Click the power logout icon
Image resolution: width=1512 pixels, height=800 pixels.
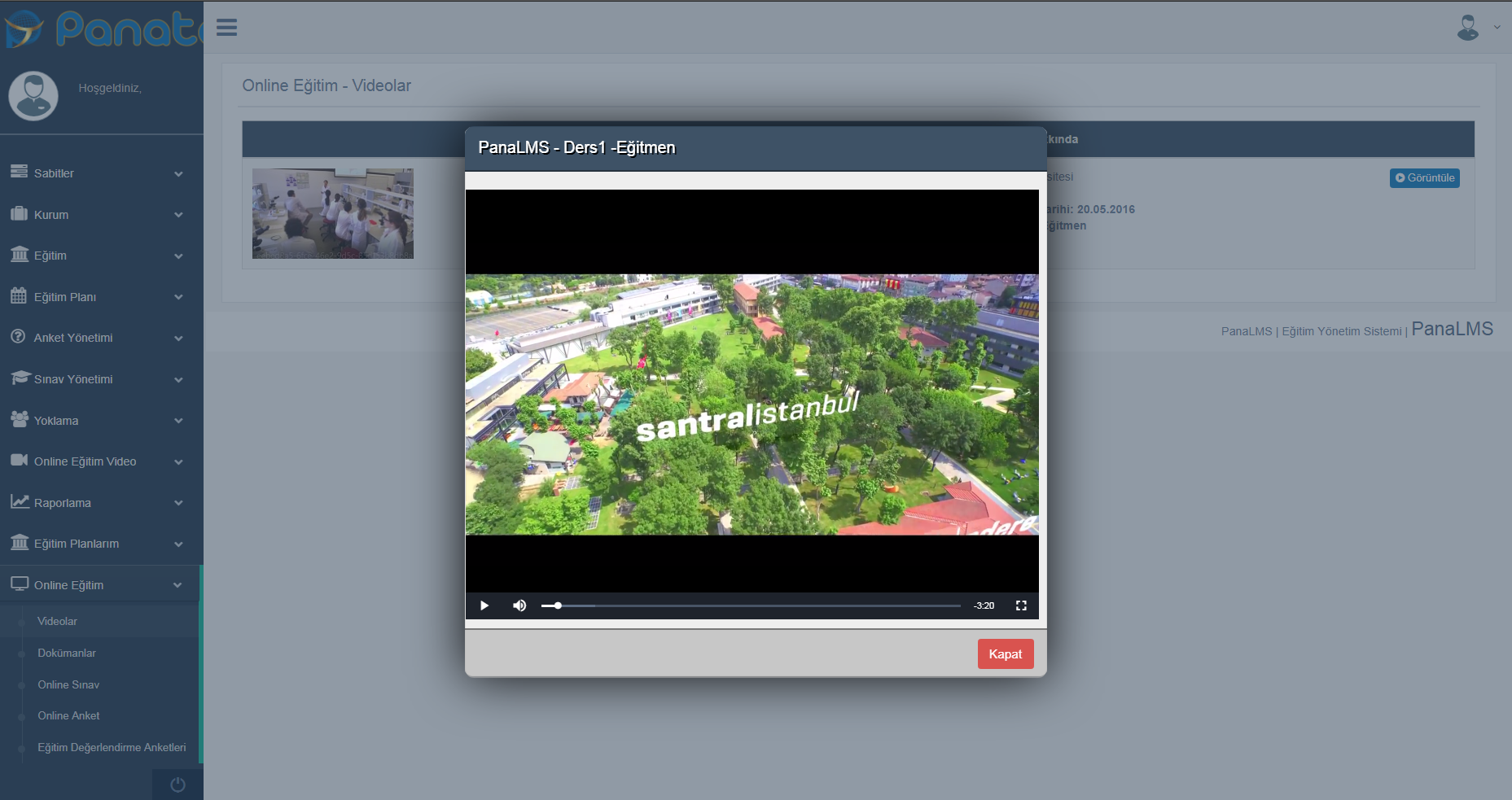click(x=177, y=785)
